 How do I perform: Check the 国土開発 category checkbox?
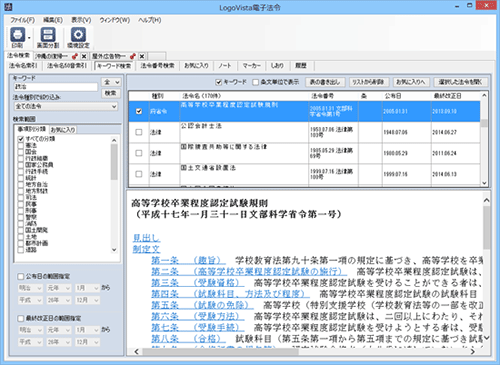(21, 230)
